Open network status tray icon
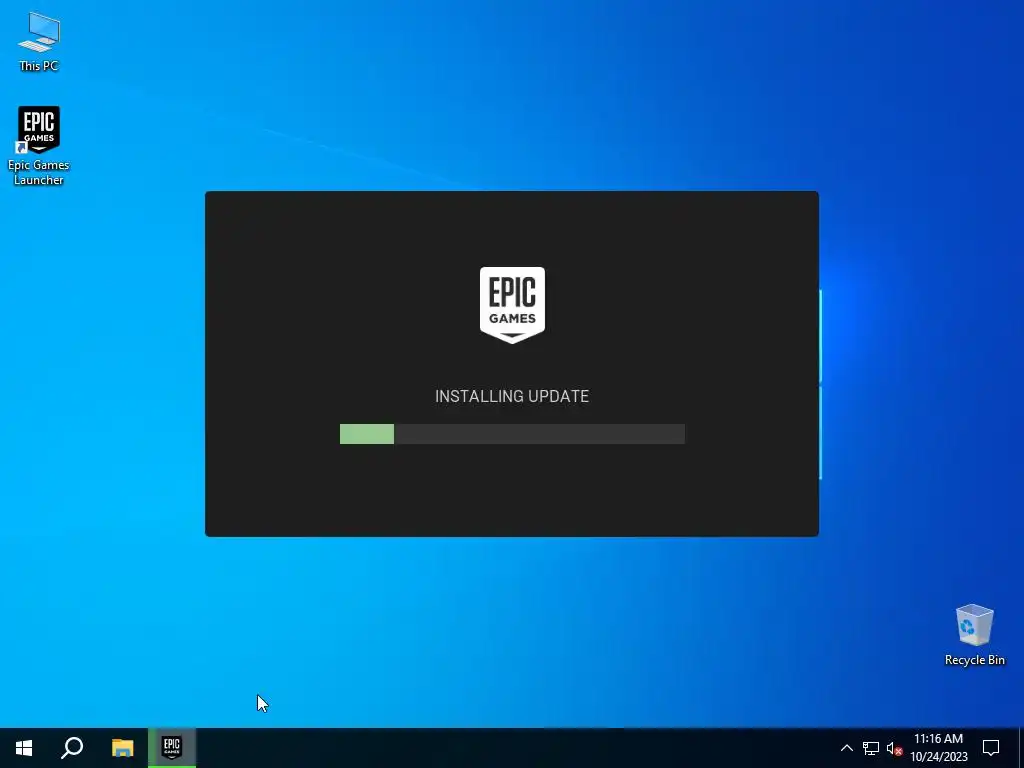Image resolution: width=1024 pixels, height=768 pixels. tap(871, 748)
